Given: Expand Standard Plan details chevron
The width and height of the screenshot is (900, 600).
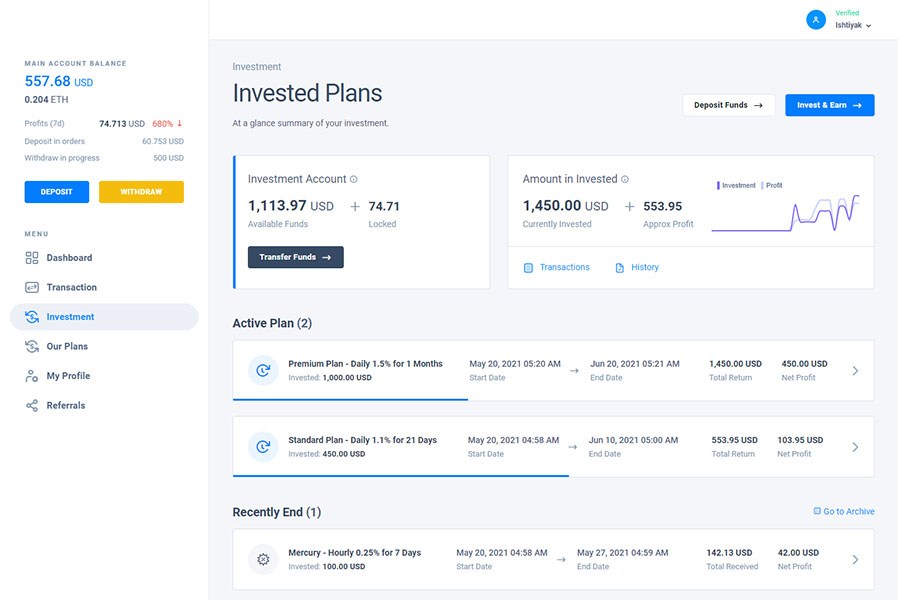Looking at the screenshot, I should (x=855, y=447).
